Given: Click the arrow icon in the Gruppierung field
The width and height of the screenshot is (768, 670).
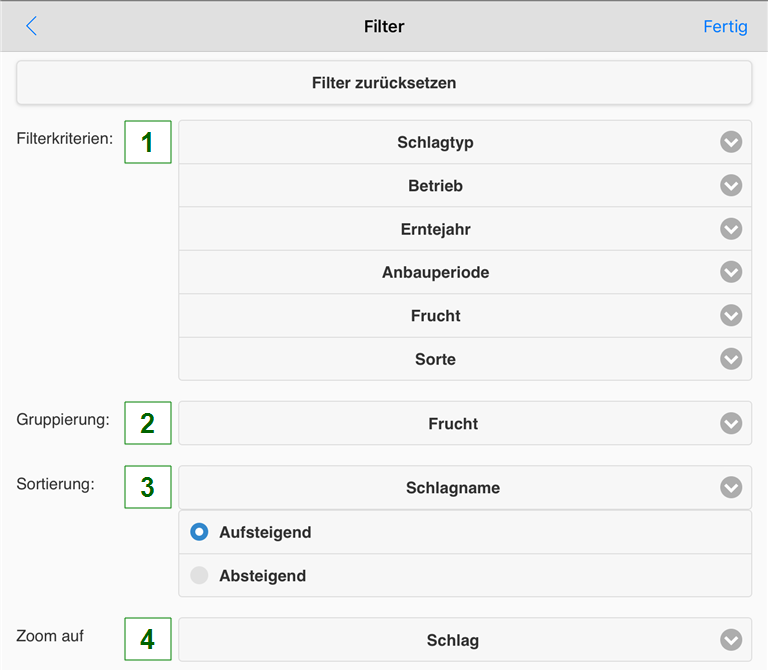Looking at the screenshot, I should (x=731, y=424).
